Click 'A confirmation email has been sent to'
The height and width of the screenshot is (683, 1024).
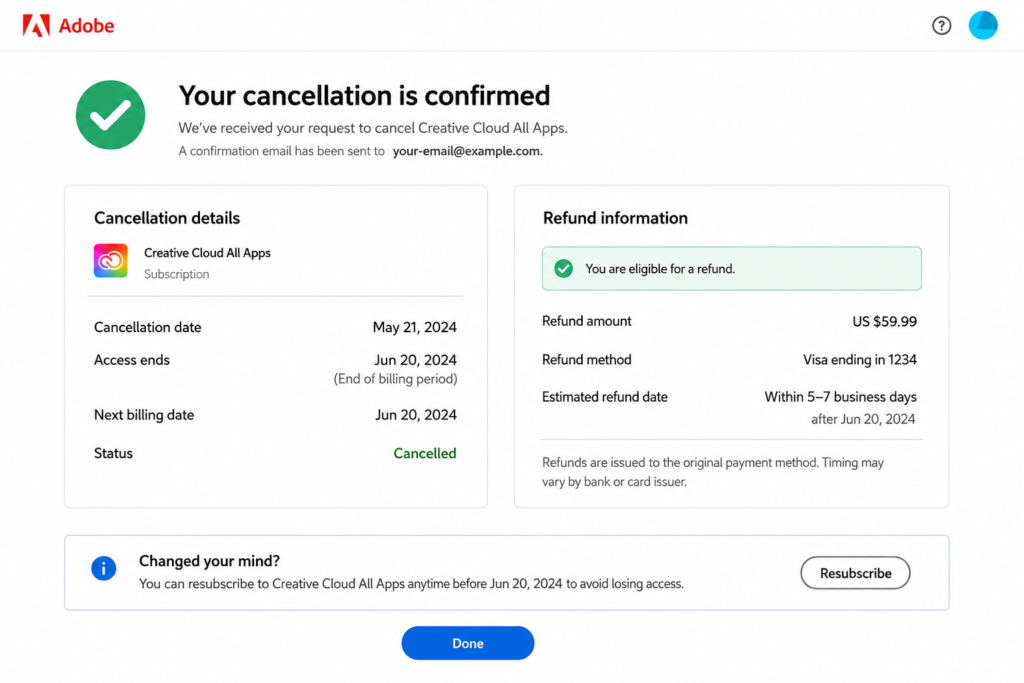pos(281,151)
